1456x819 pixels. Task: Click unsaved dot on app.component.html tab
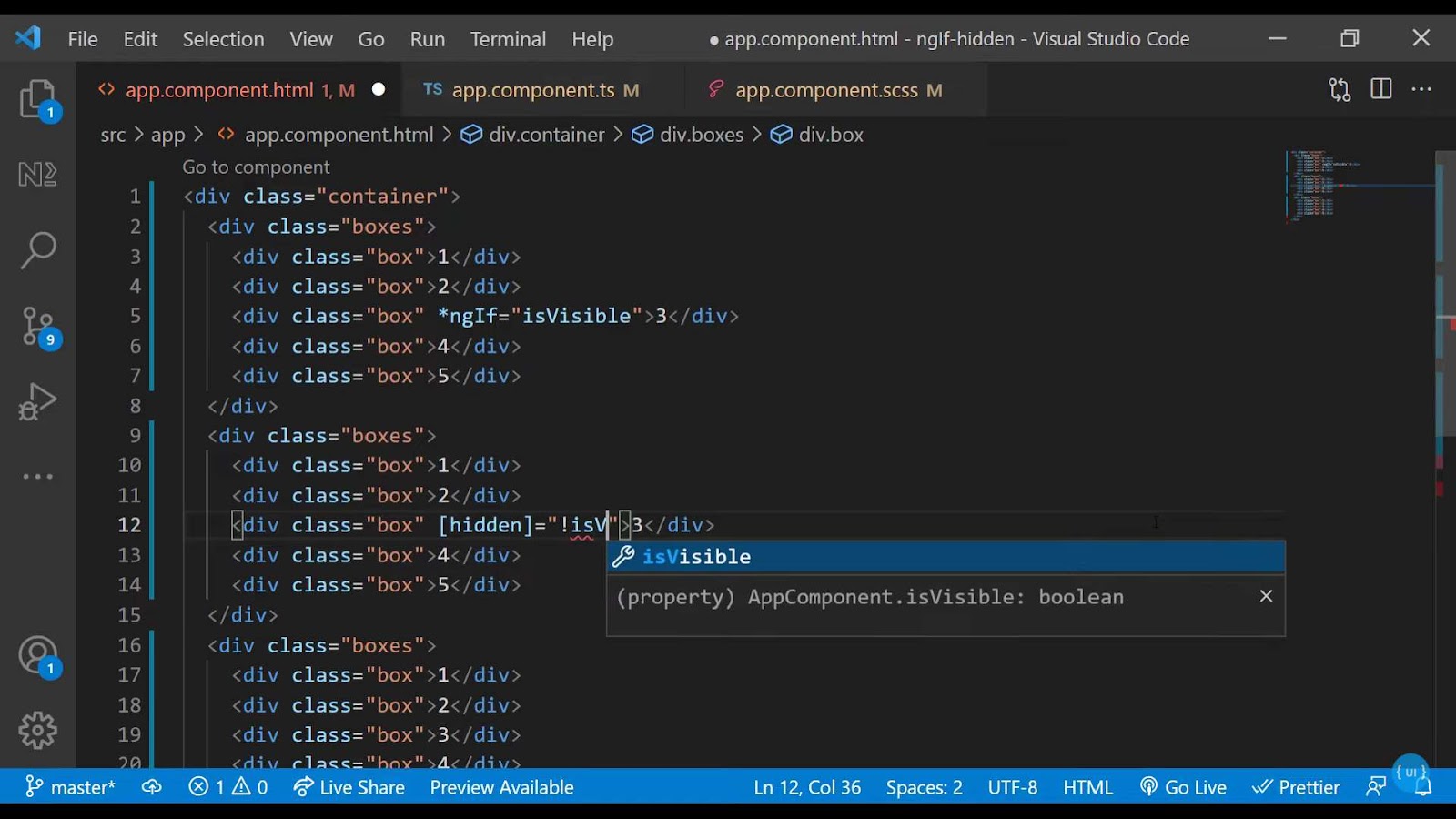point(379,89)
